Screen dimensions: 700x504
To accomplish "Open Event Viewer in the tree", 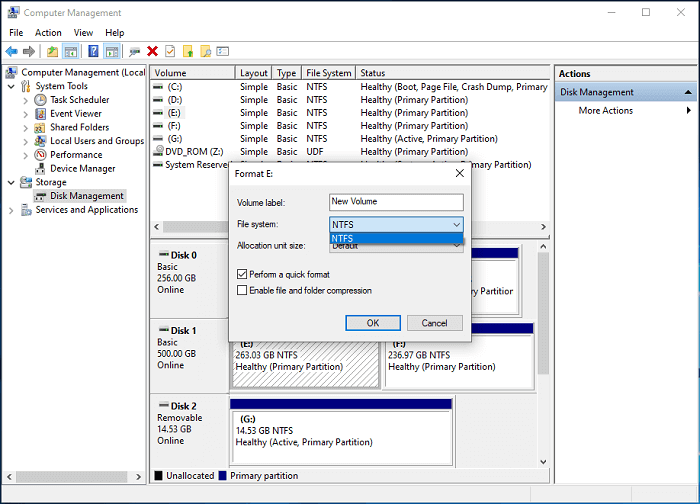I will click(x=75, y=114).
